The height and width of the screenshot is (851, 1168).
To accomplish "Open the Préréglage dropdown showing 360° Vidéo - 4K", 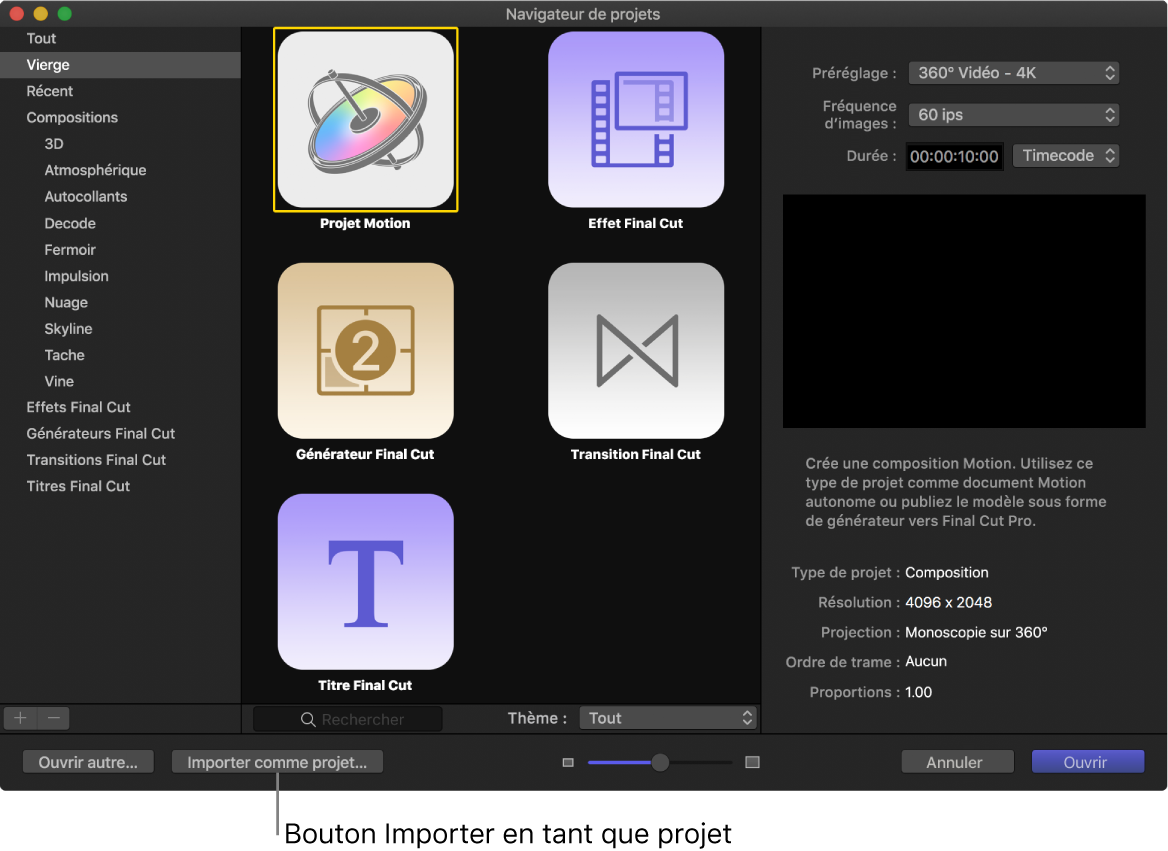I will pos(1013,72).
